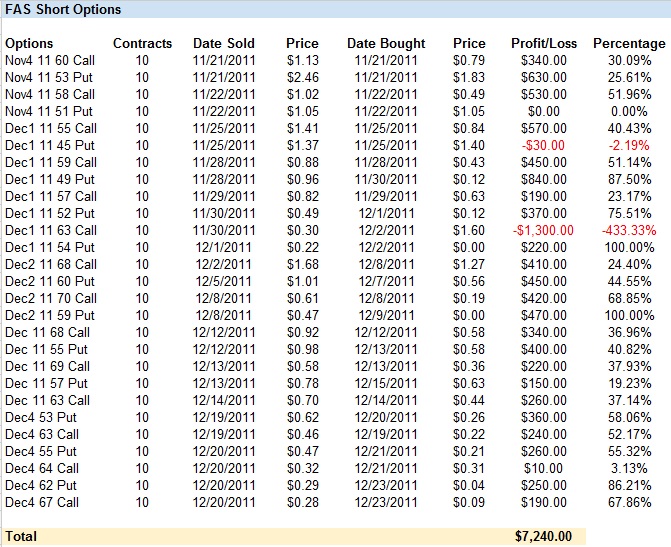
Task: Click the Date Sold column header
Action: pos(224,43)
